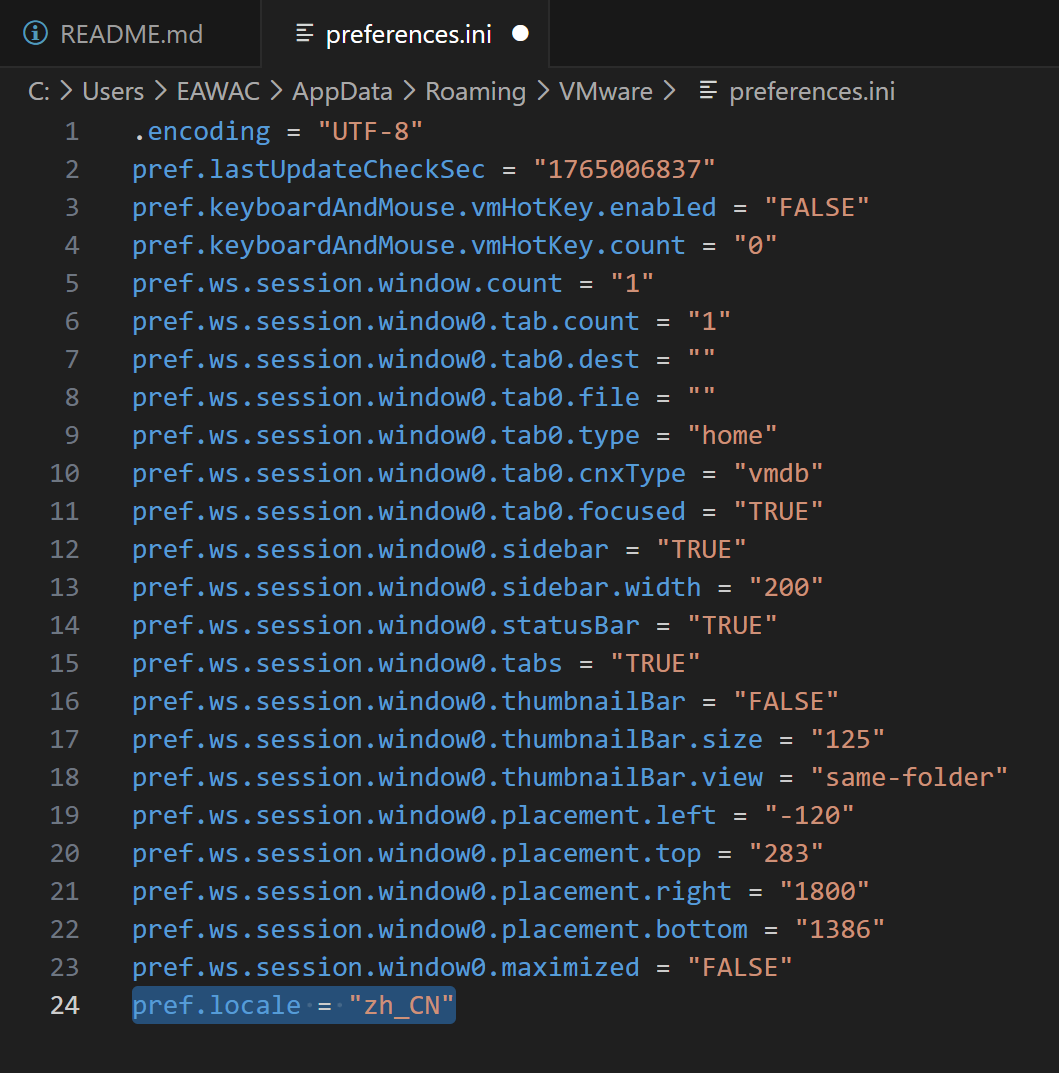Click the unsaved-changes dot on preferences.ini tab
This screenshot has width=1059, height=1073.
[520, 33]
